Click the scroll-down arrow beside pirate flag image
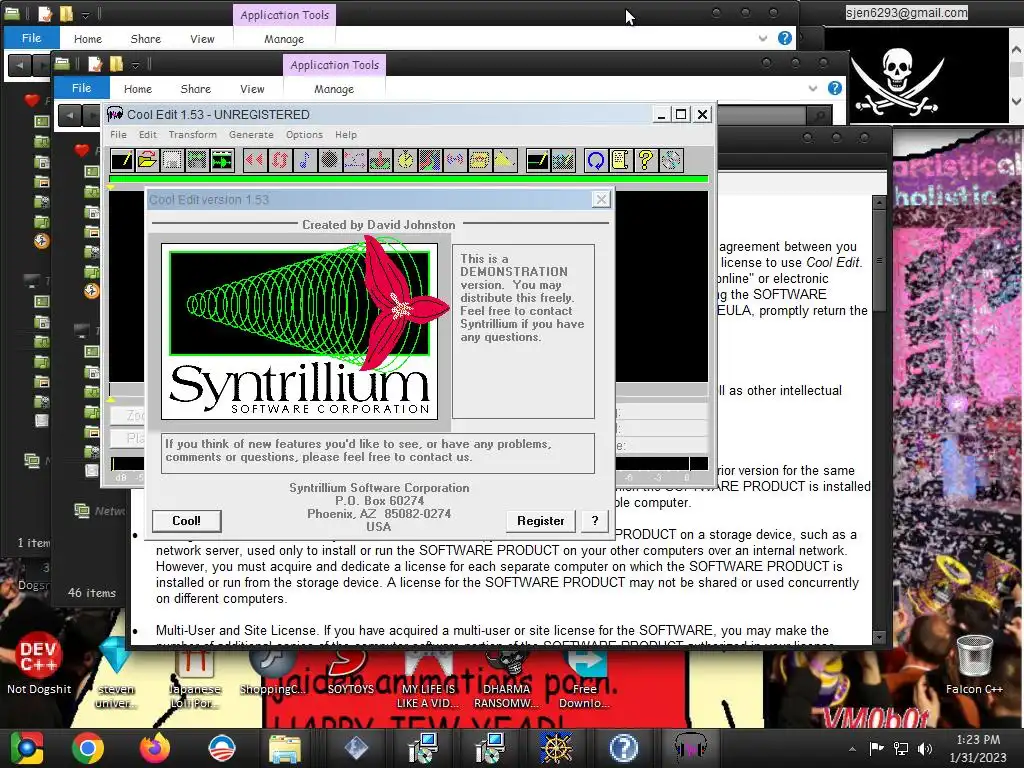Screen dimensions: 1024x768 point(1016,101)
